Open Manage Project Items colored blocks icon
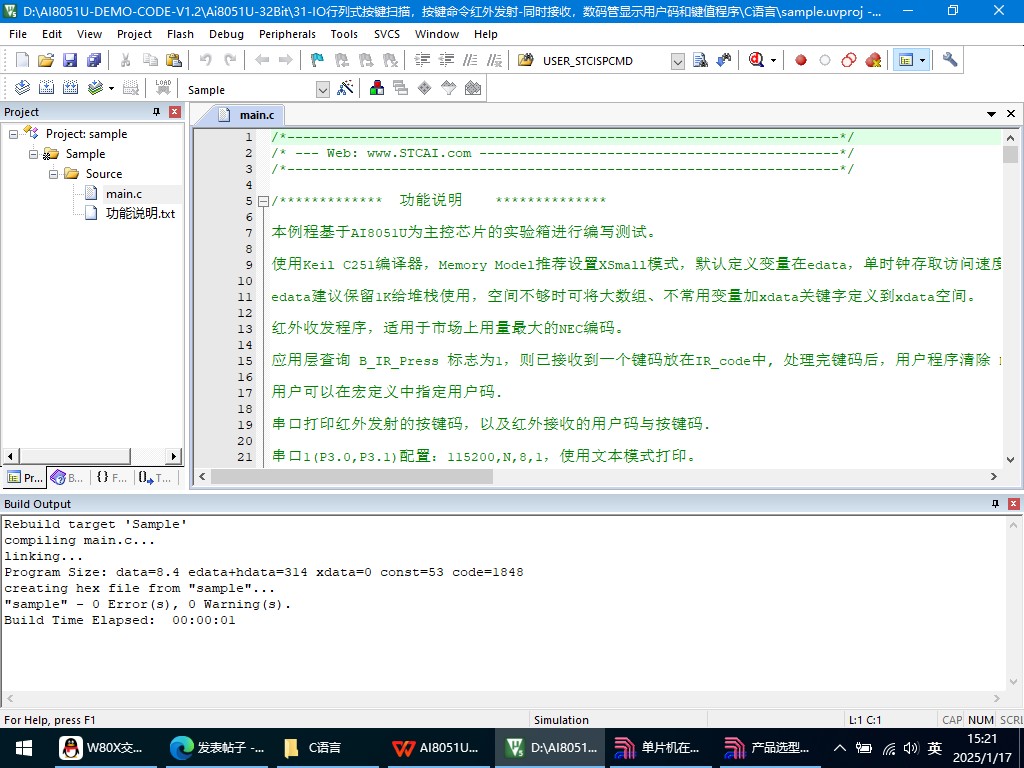Screen dimensions: 1024x768 [377, 88]
